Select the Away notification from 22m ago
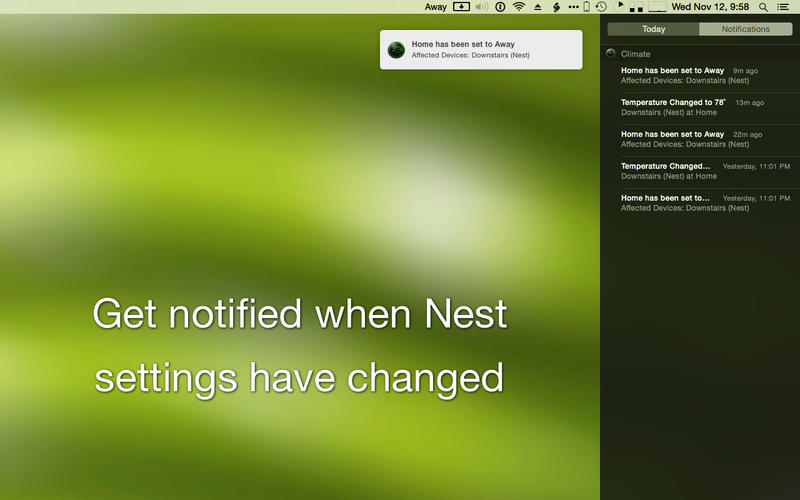The height and width of the screenshot is (500, 800). 700,139
